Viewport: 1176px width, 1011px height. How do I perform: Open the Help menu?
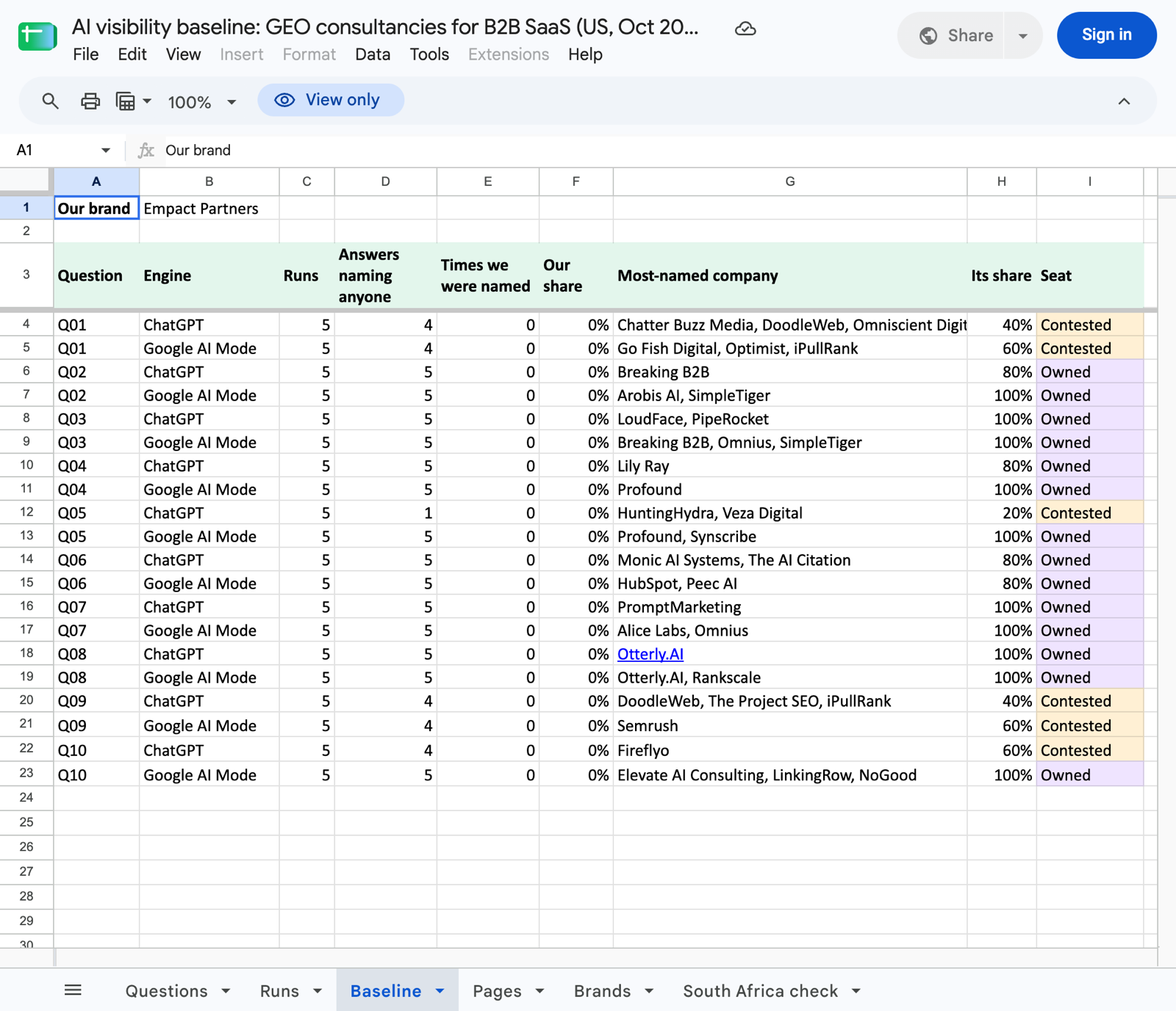click(585, 54)
